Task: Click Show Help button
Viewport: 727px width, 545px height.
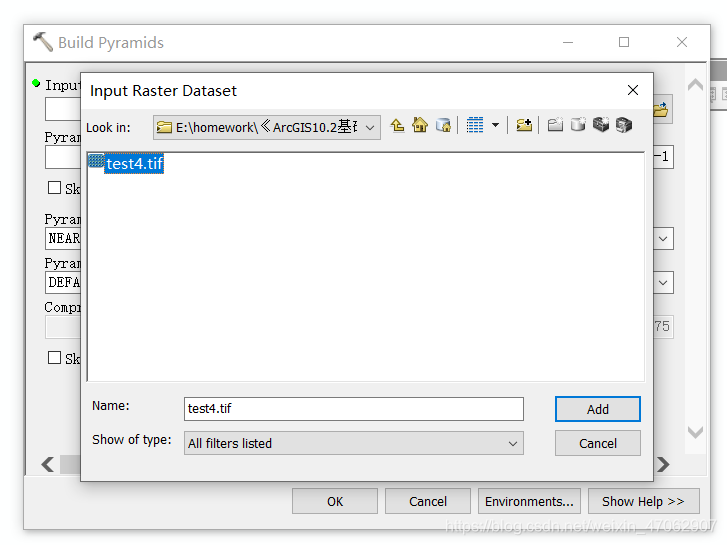Action: (x=644, y=501)
